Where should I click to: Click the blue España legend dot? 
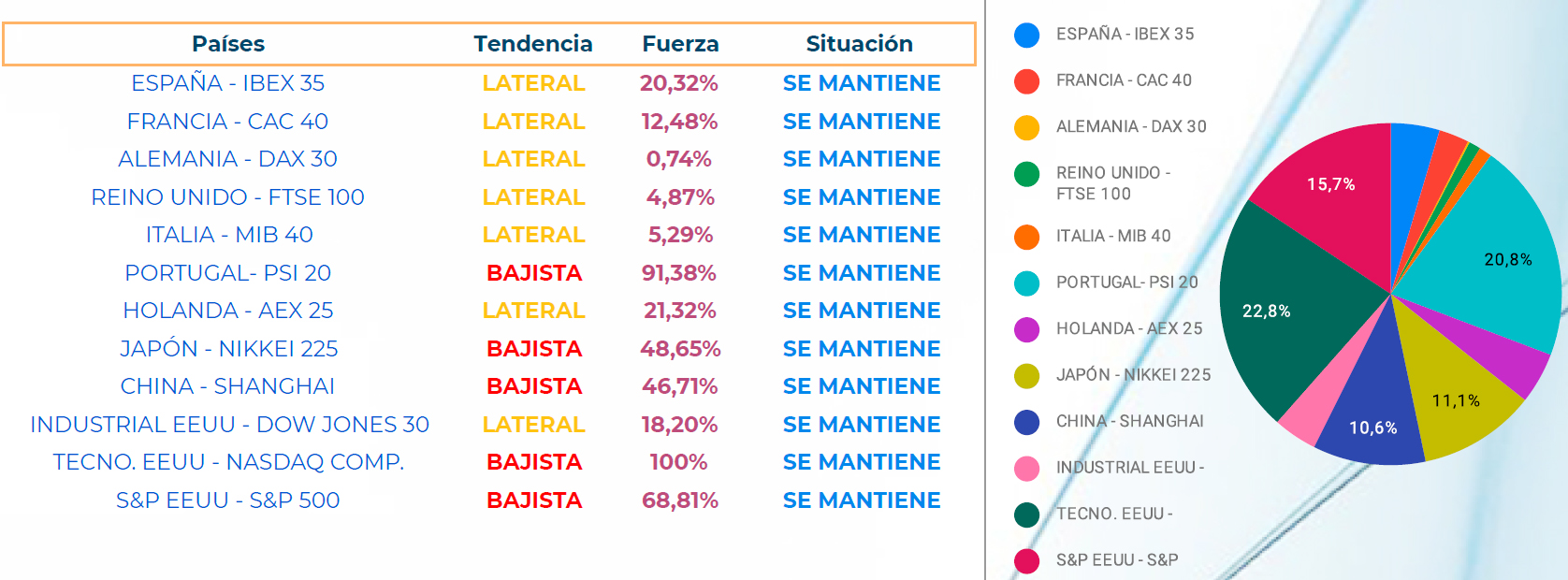tap(1026, 35)
